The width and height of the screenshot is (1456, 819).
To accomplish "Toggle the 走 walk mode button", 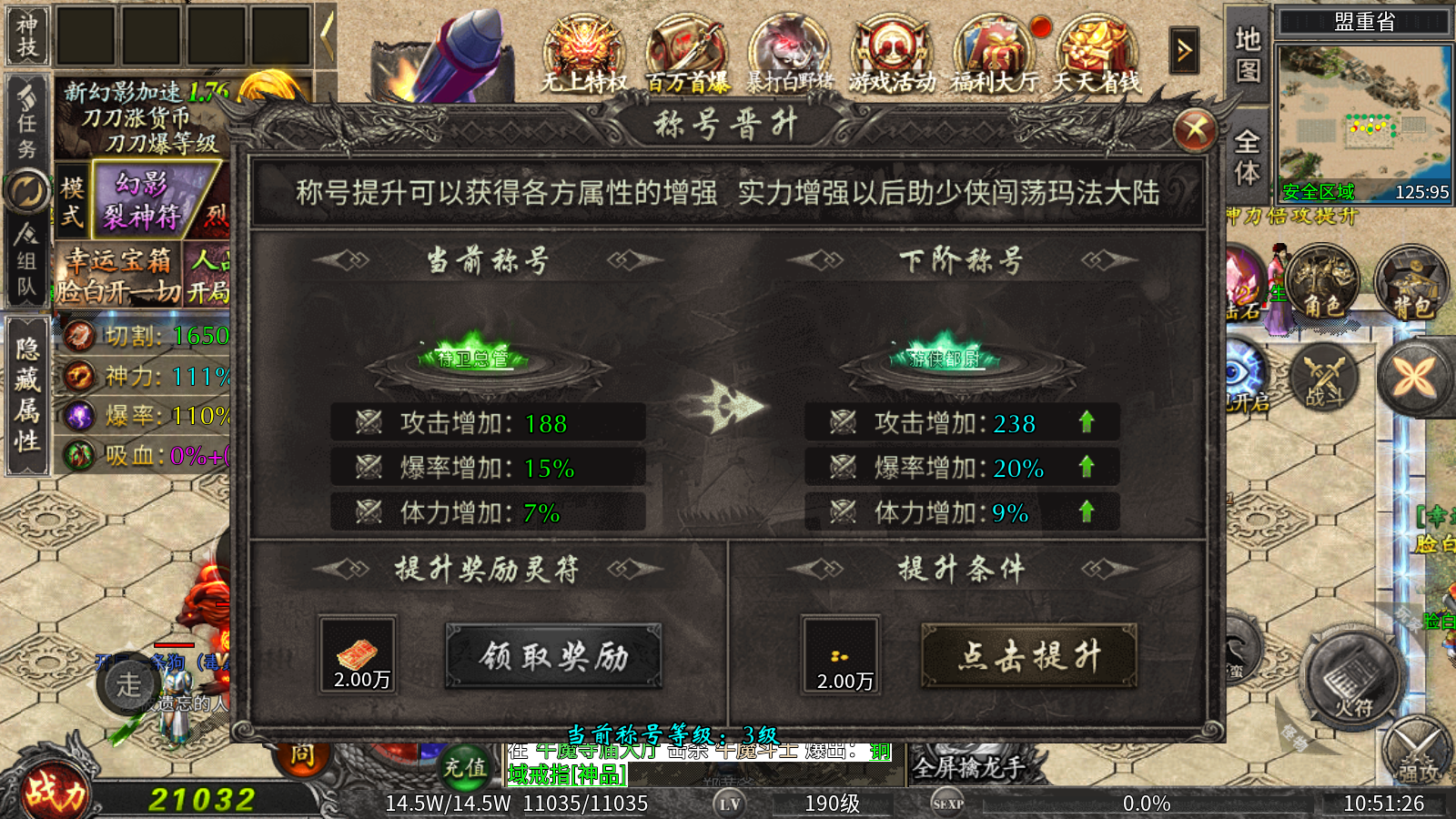I will [x=128, y=684].
